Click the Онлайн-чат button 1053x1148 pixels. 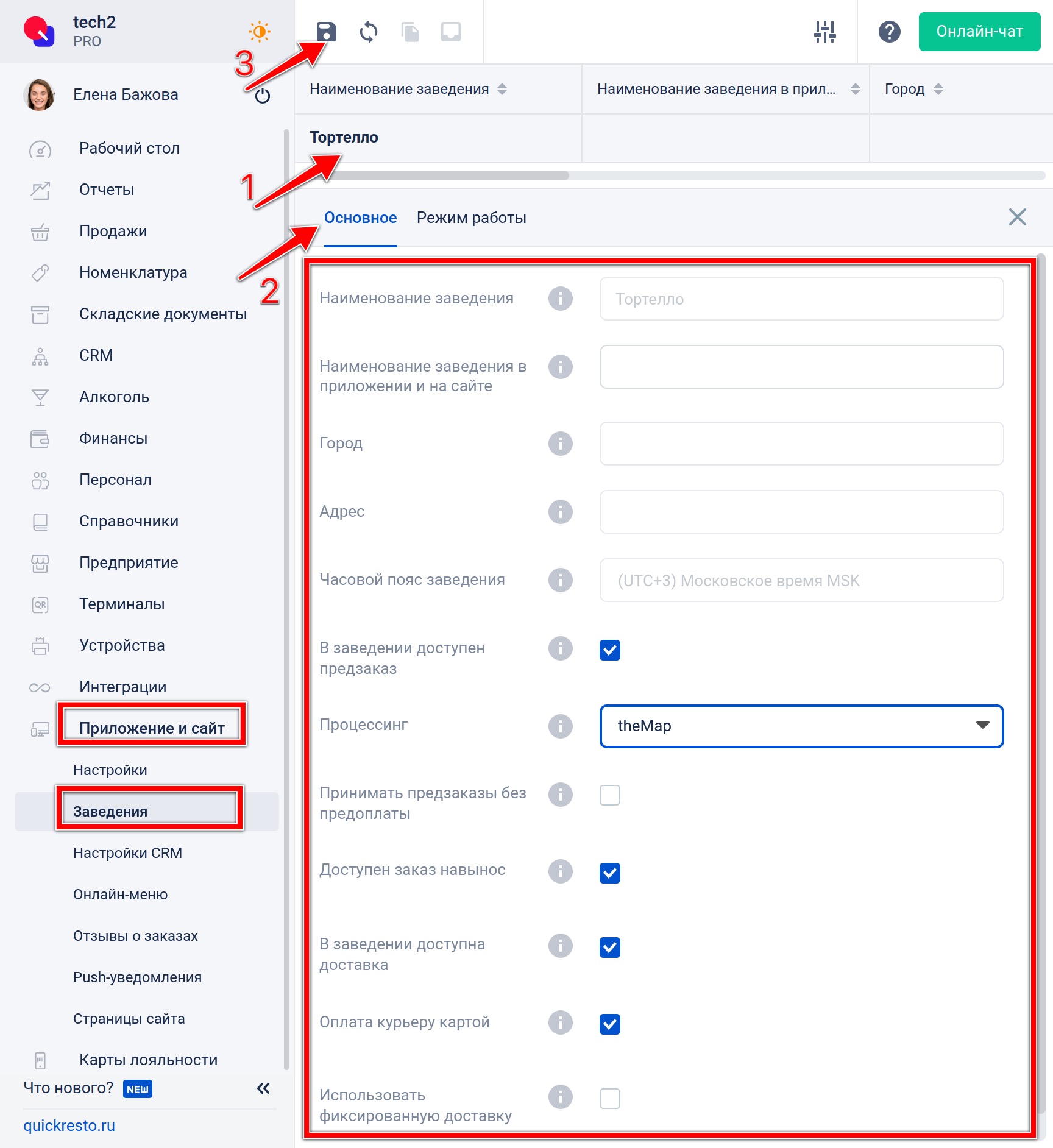click(979, 32)
